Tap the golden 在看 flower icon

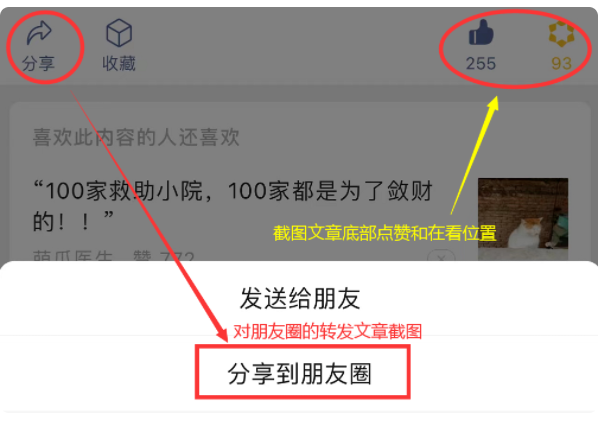[561, 33]
